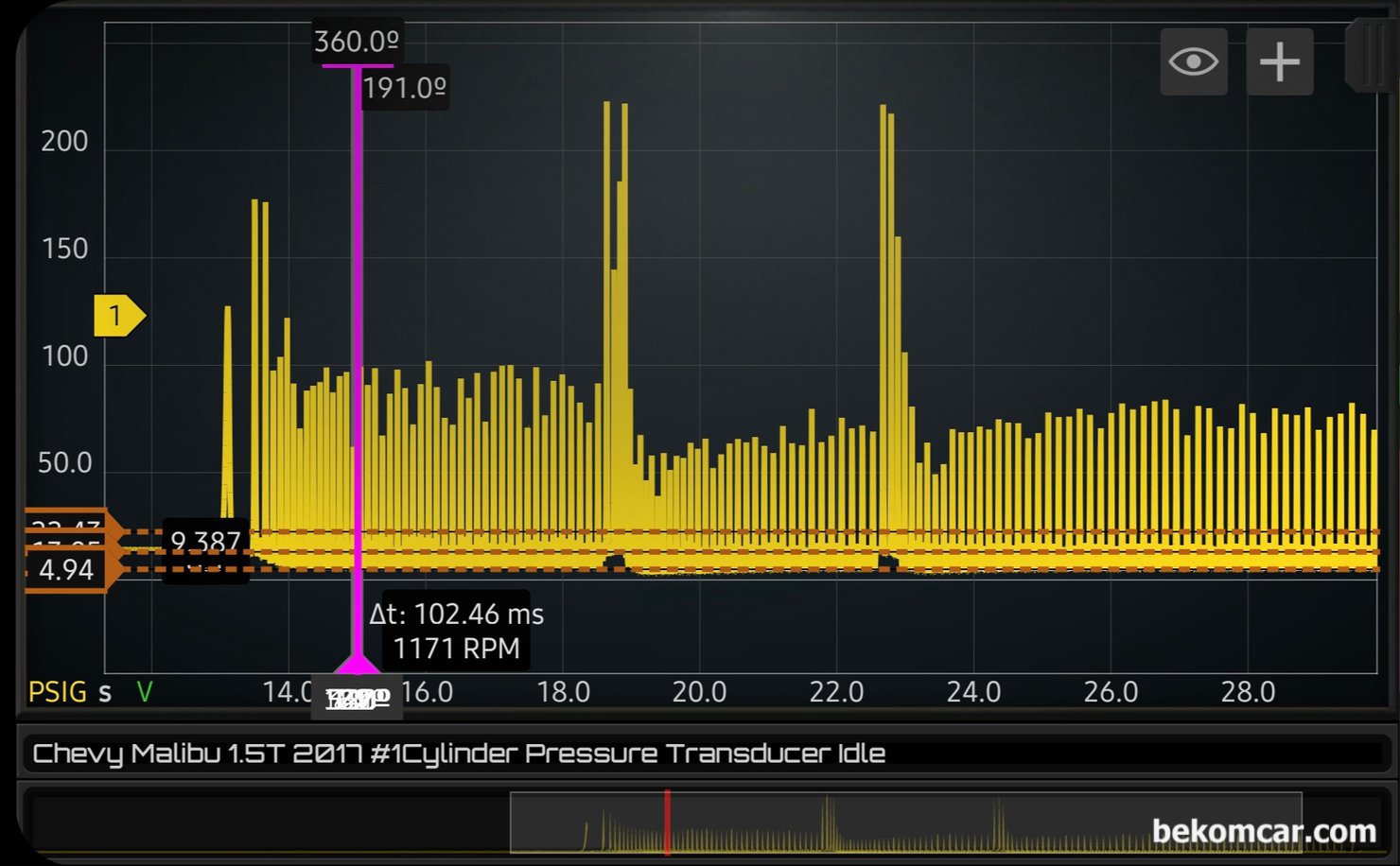Select the 360.0° cursor label
Screen dimensions: 1400x866
(x=357, y=43)
